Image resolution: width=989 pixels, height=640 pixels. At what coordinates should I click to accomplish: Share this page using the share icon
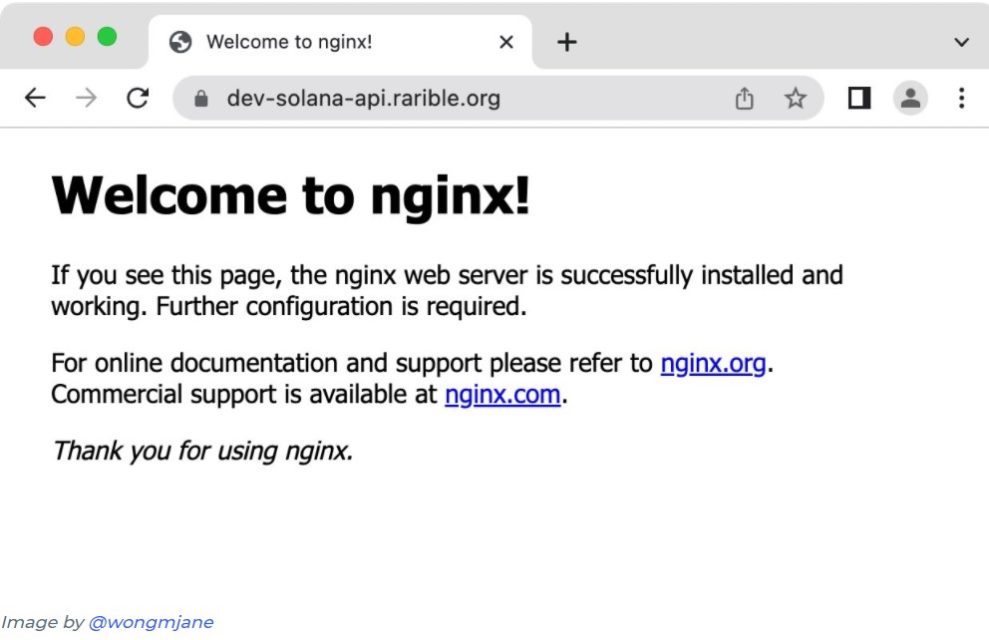point(744,98)
